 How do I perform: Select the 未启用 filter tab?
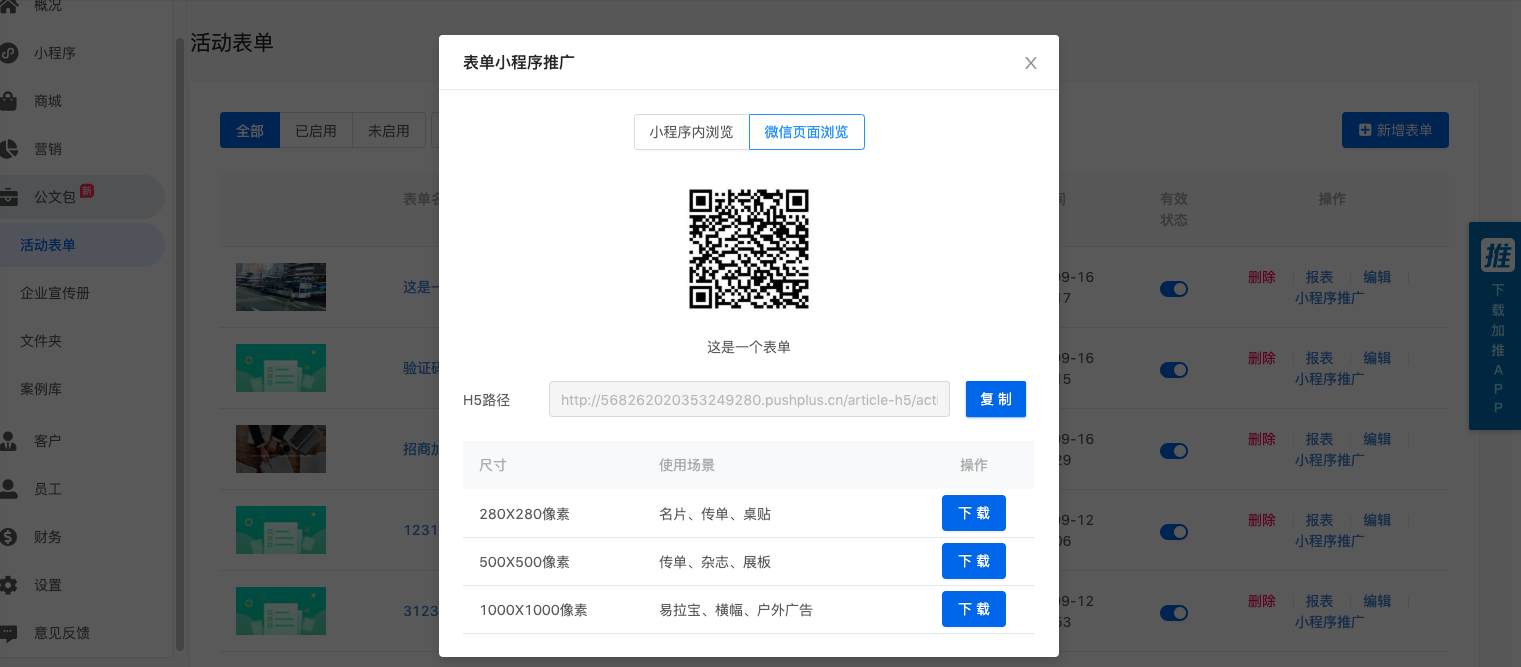tap(389, 131)
